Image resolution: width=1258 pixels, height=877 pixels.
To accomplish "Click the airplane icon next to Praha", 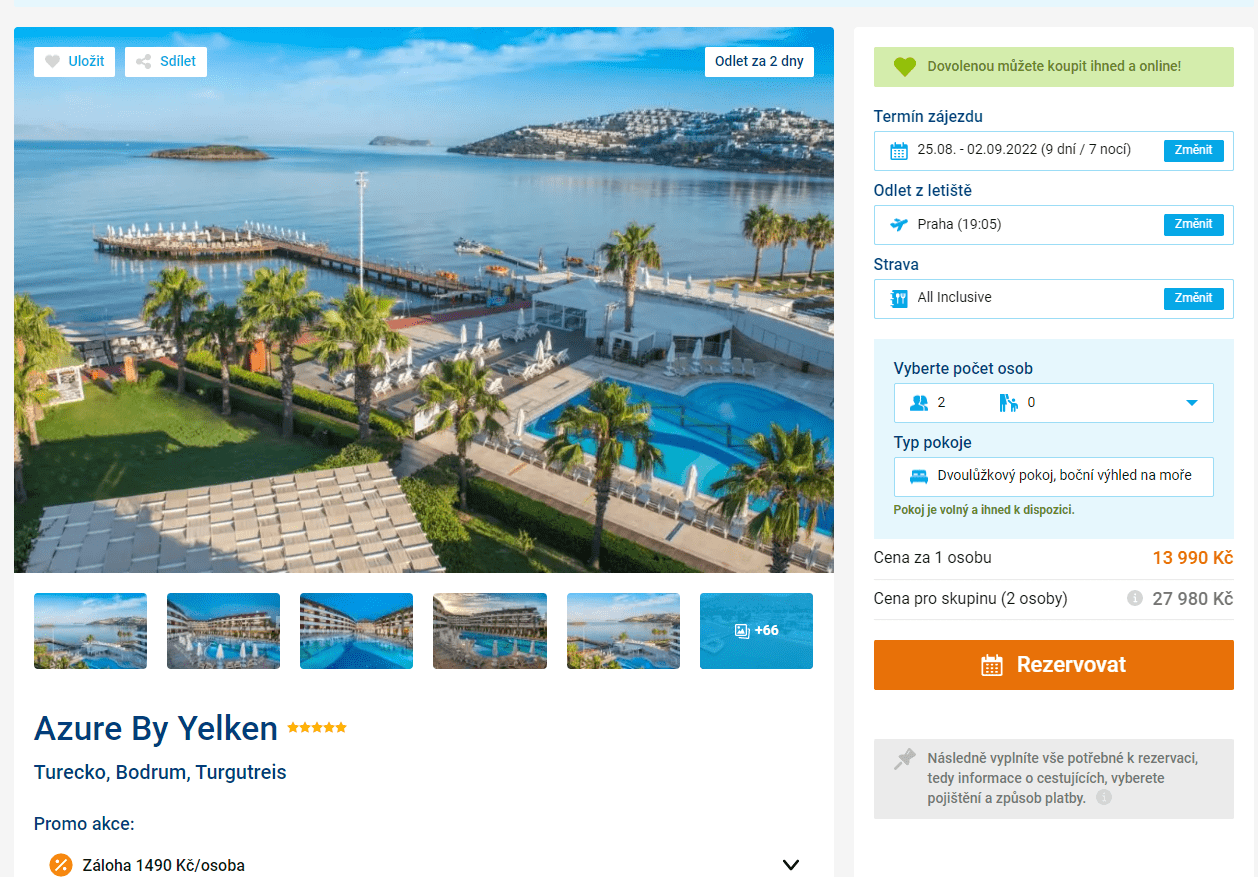I will point(899,224).
